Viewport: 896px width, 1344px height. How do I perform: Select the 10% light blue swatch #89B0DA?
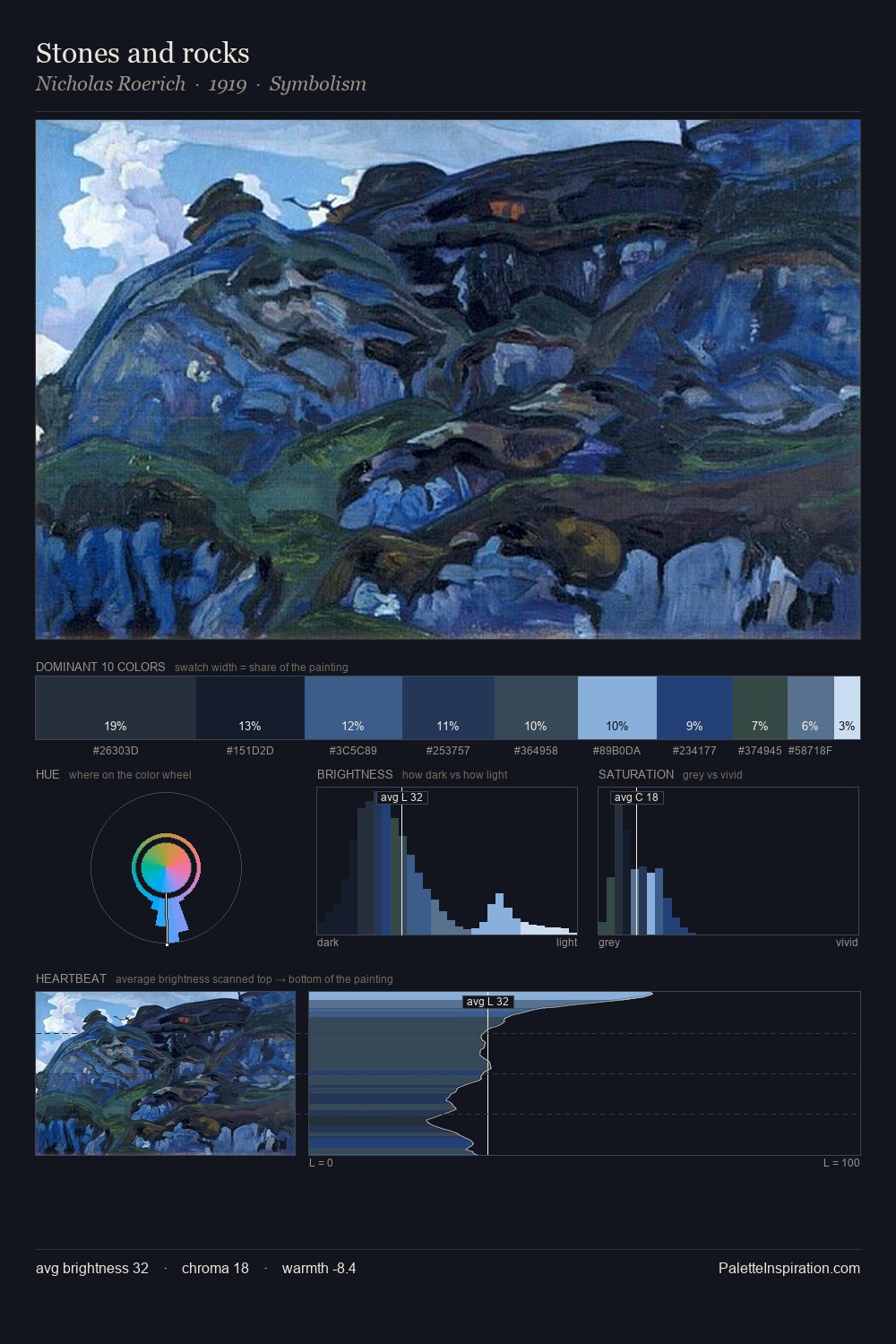617,708
